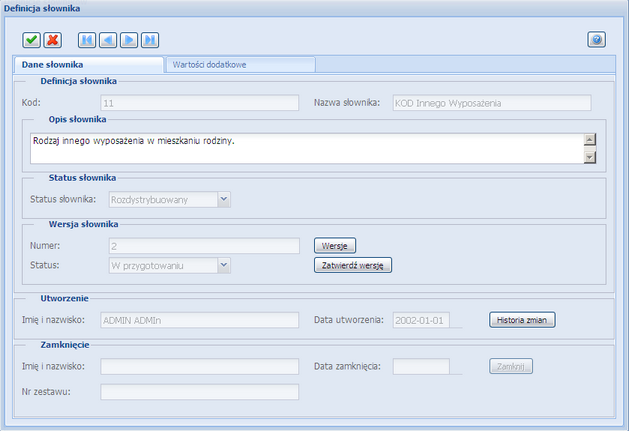Click the Nr zestawu field

(199, 391)
